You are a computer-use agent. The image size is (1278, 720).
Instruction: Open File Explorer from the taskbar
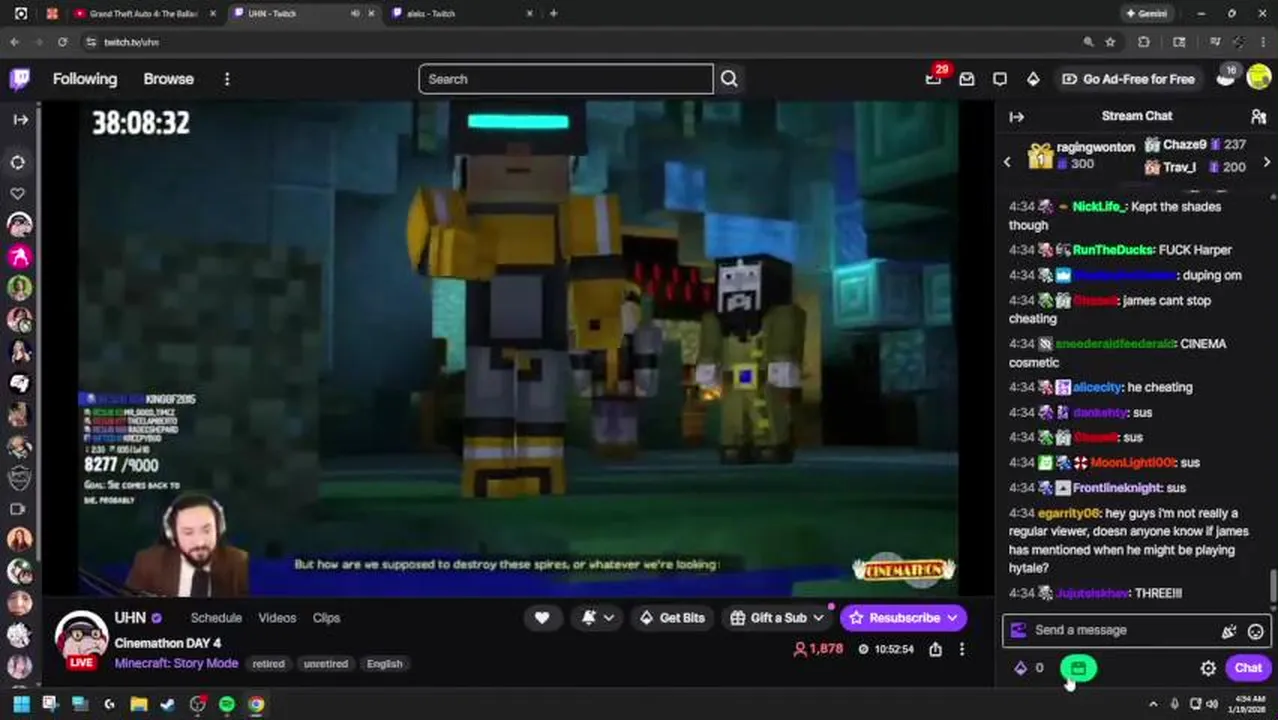click(139, 704)
